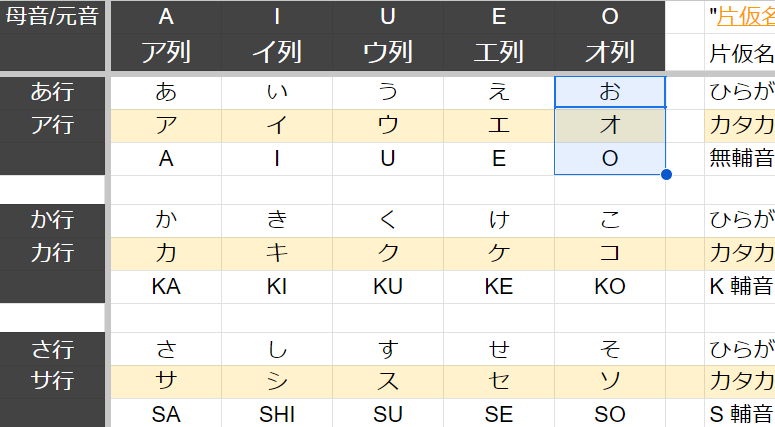This screenshot has width=775, height=427.
Task: Click the katakana ケ cell
Action: point(498,254)
